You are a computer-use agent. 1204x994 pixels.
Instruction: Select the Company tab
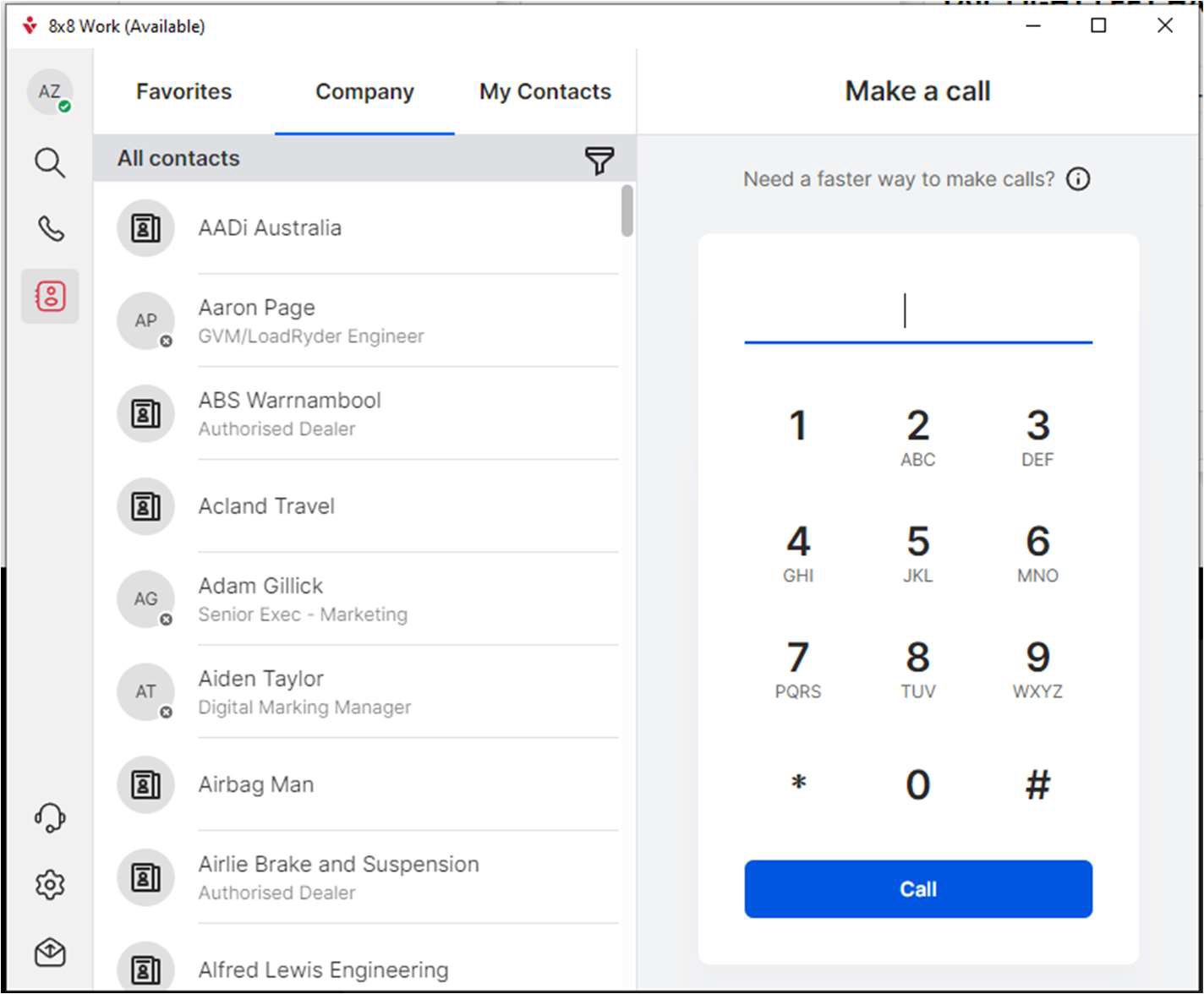[364, 92]
